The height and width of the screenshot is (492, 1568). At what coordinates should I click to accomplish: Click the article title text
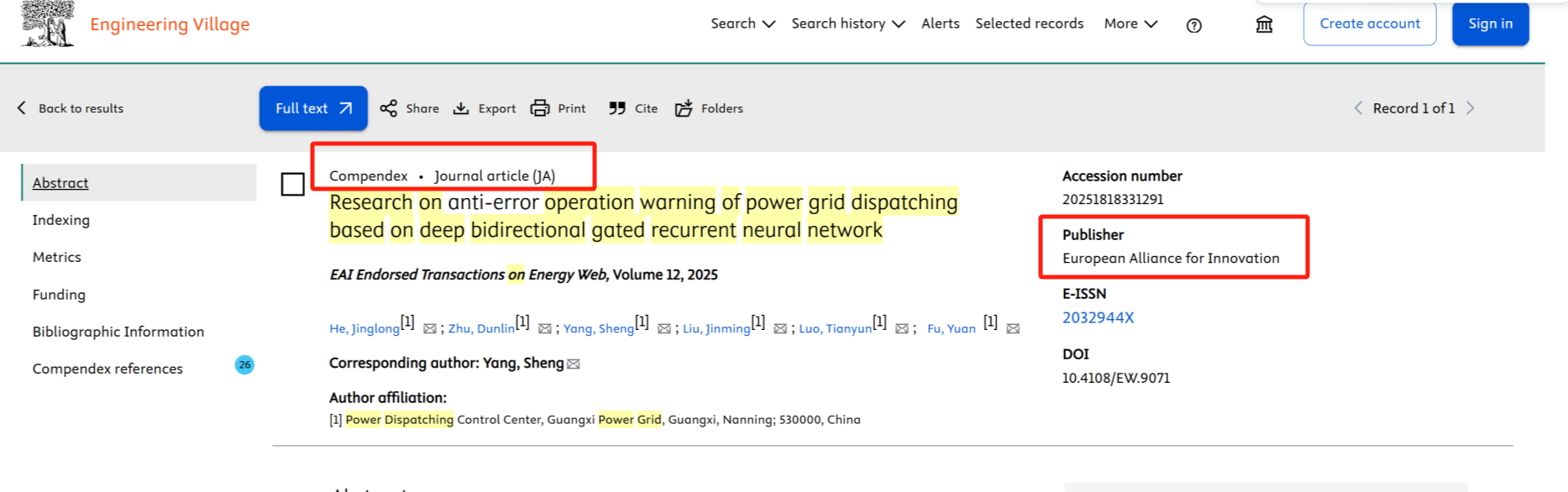click(643, 216)
